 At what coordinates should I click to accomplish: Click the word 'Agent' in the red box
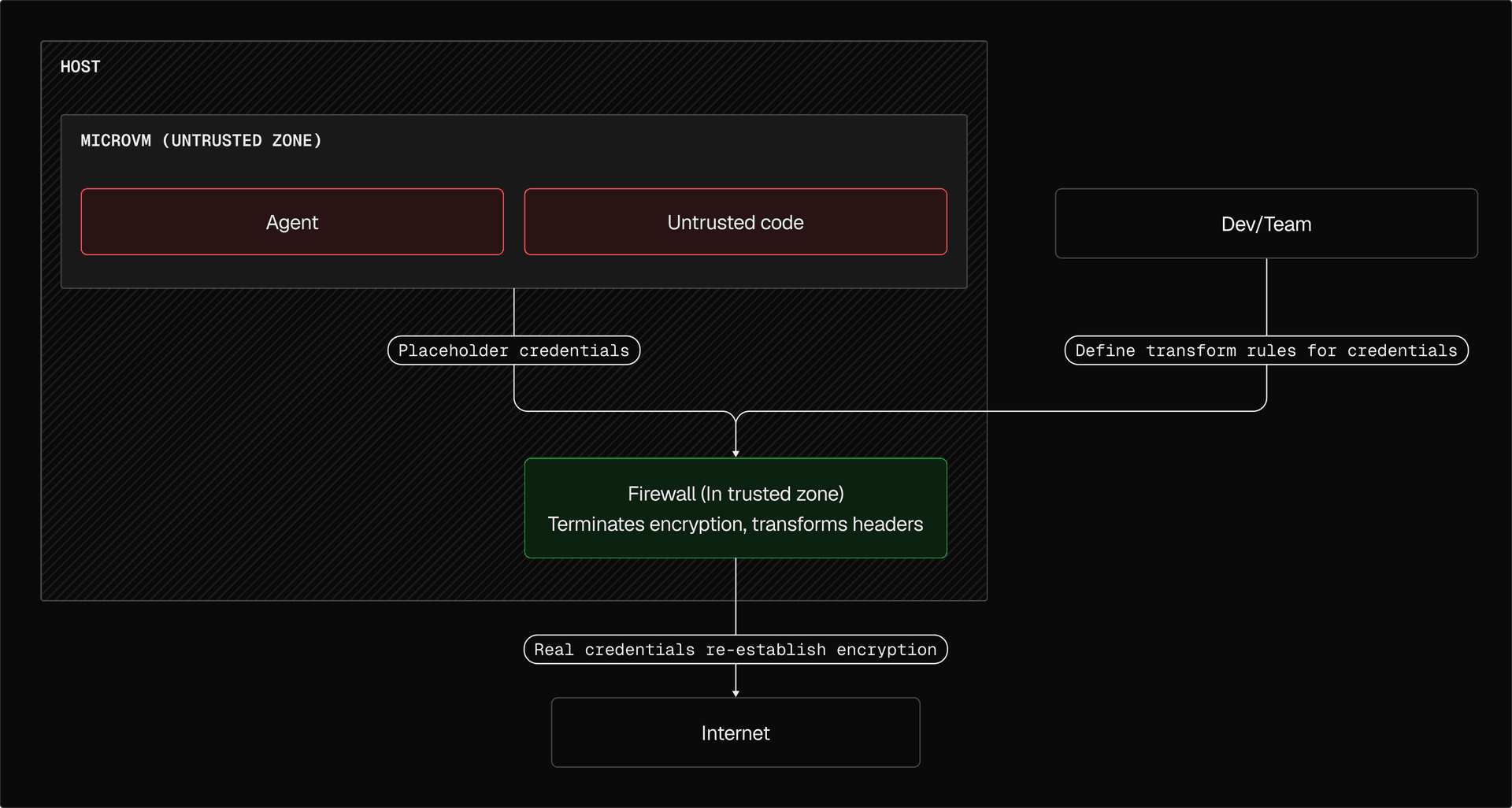coord(292,223)
